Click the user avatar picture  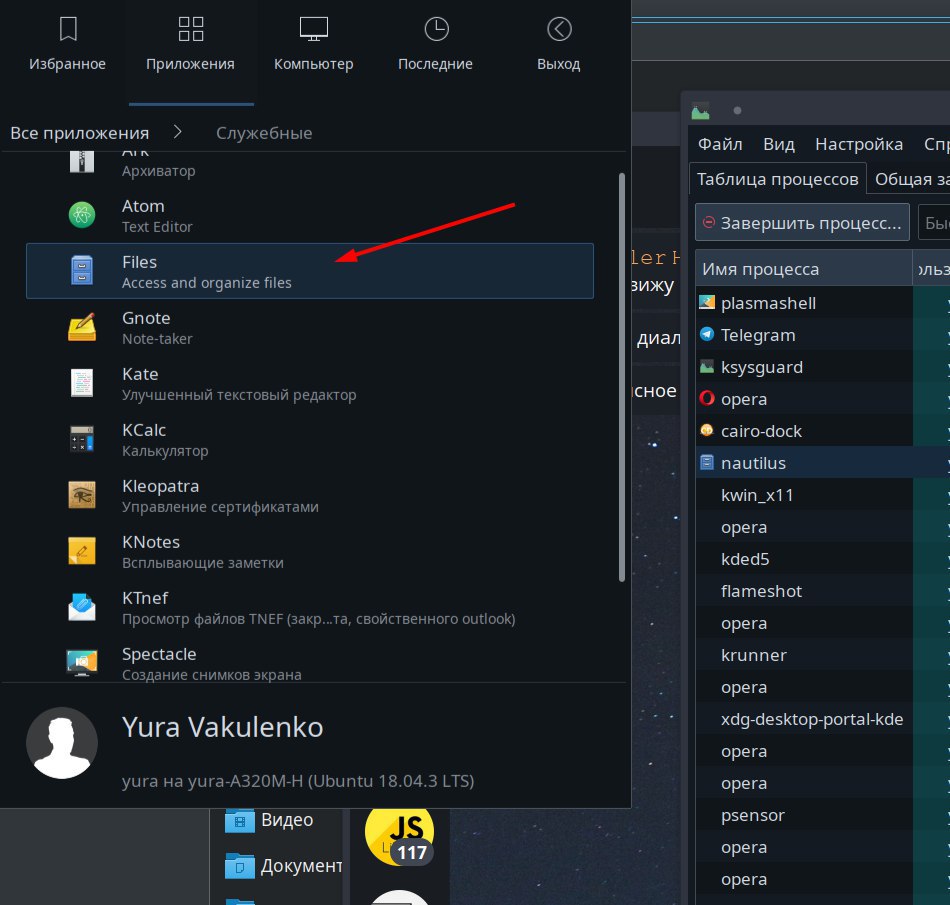(62, 743)
